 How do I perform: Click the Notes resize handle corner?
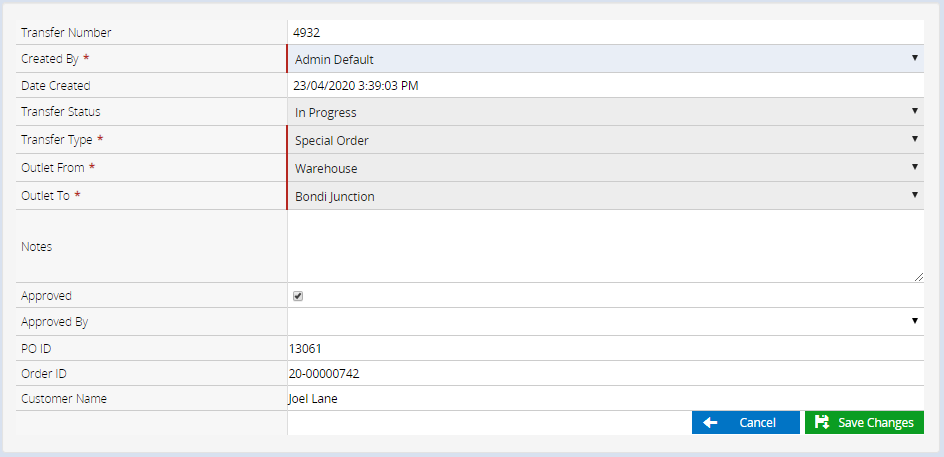pyautogui.click(x=918, y=276)
